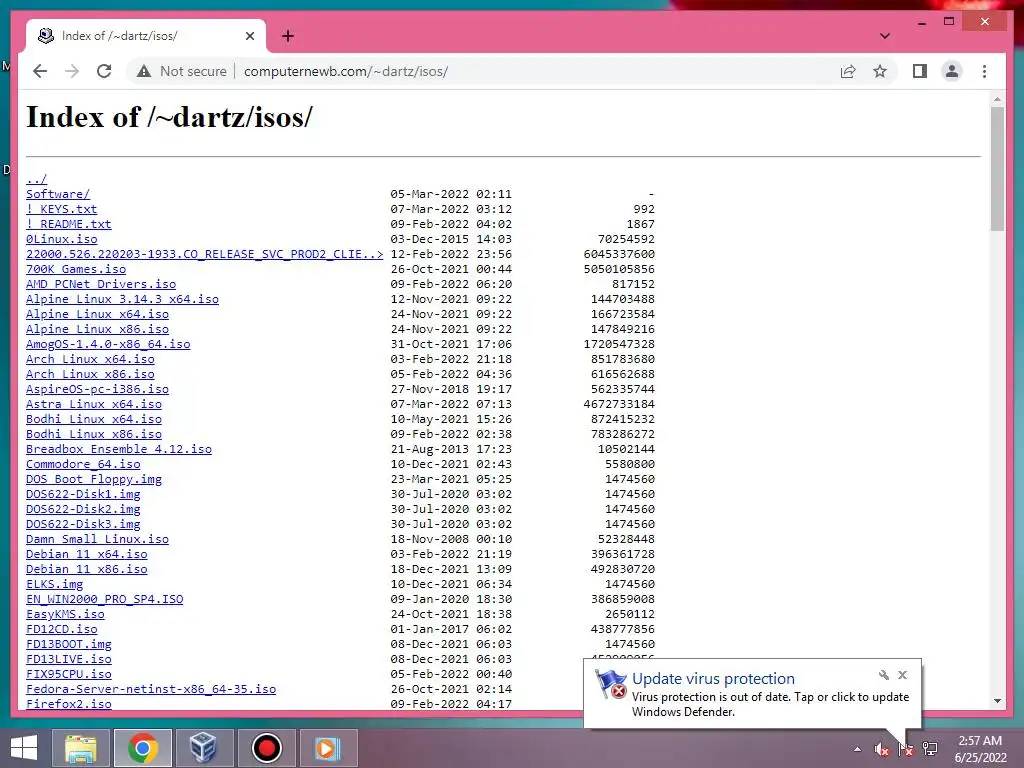Open notification options wrench icon
This screenshot has width=1024, height=768.
[884, 675]
